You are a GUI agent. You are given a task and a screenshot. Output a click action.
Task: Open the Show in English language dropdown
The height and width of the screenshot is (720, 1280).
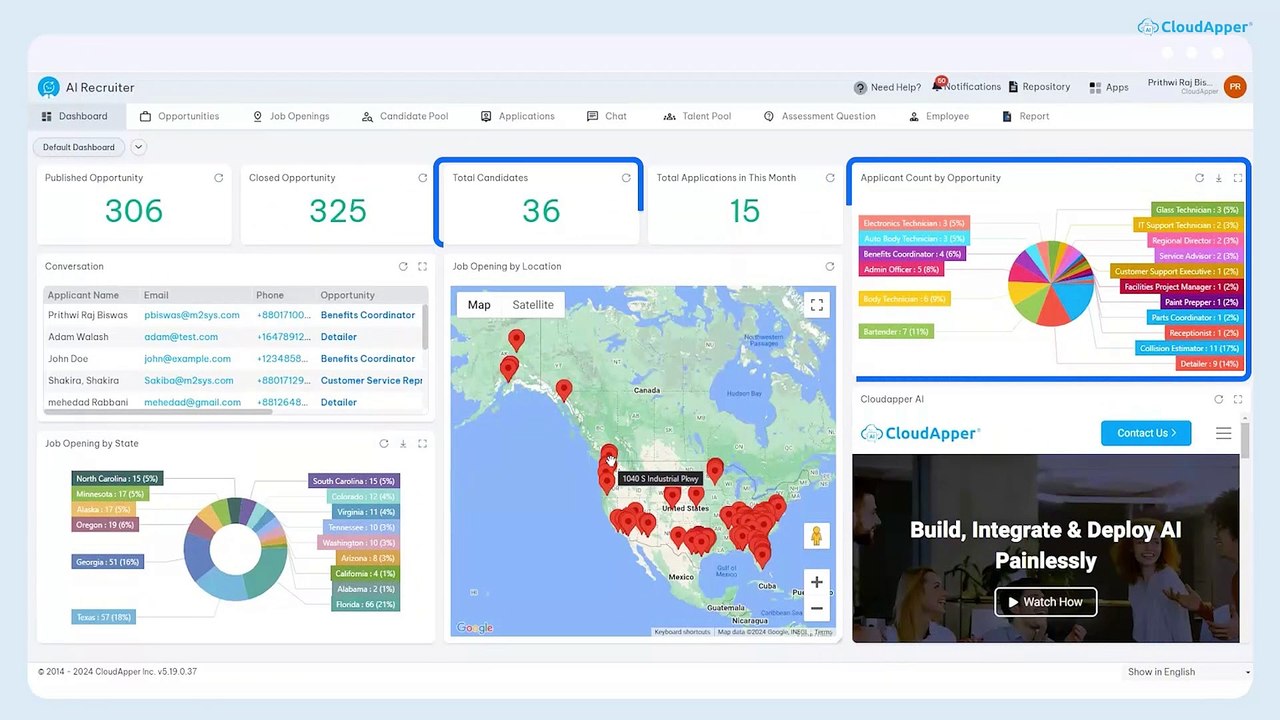click(x=1189, y=672)
